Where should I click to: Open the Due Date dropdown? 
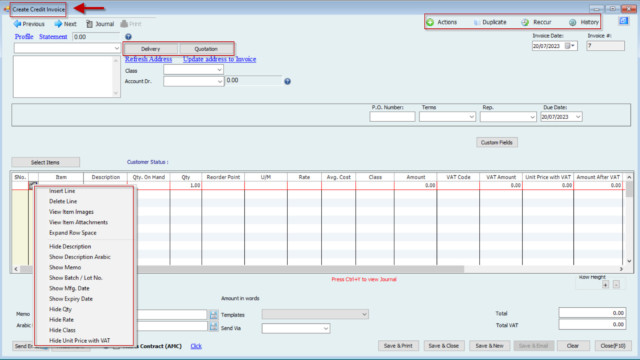click(578, 117)
